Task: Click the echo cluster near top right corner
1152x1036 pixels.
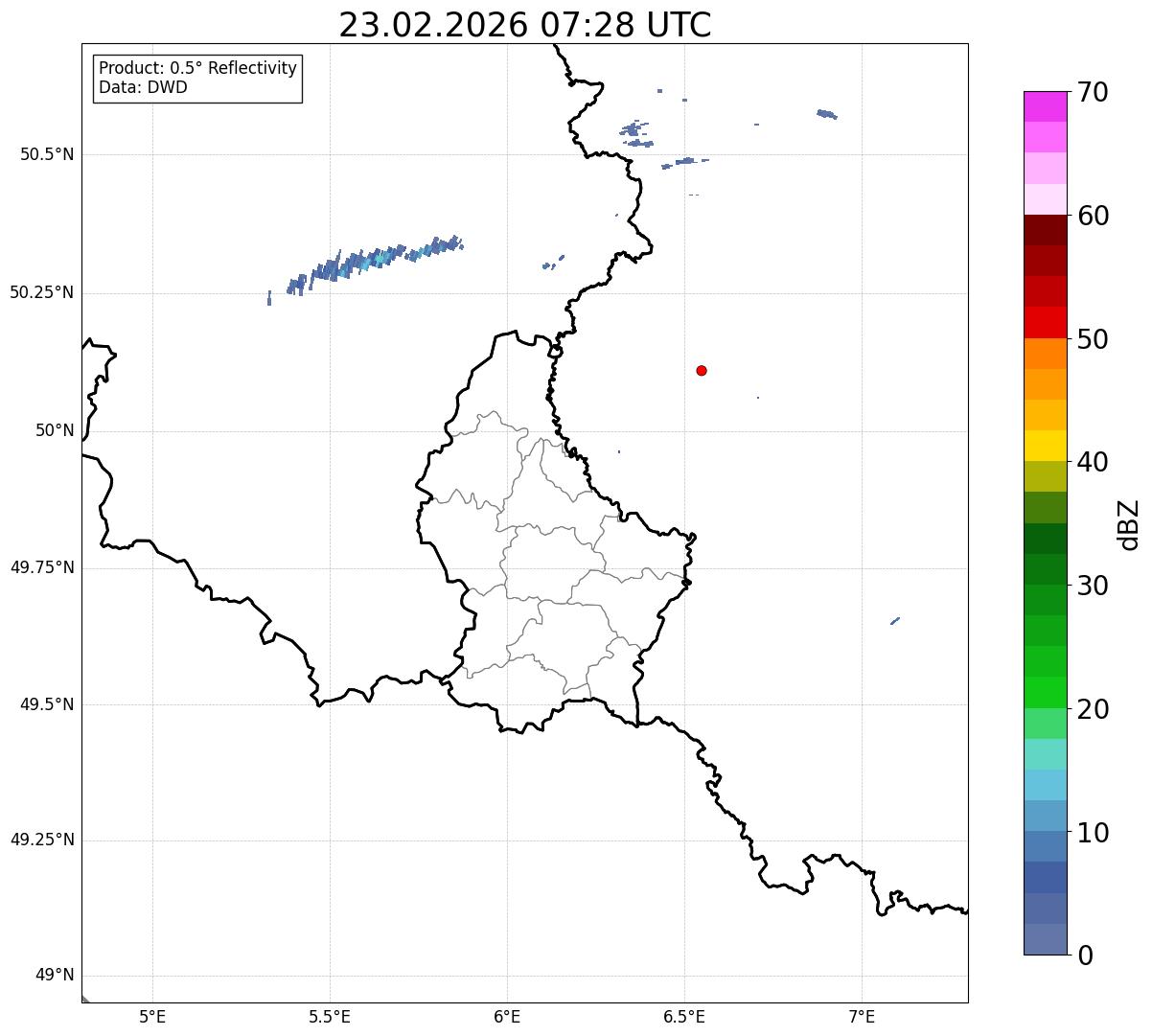Action: coord(827,114)
